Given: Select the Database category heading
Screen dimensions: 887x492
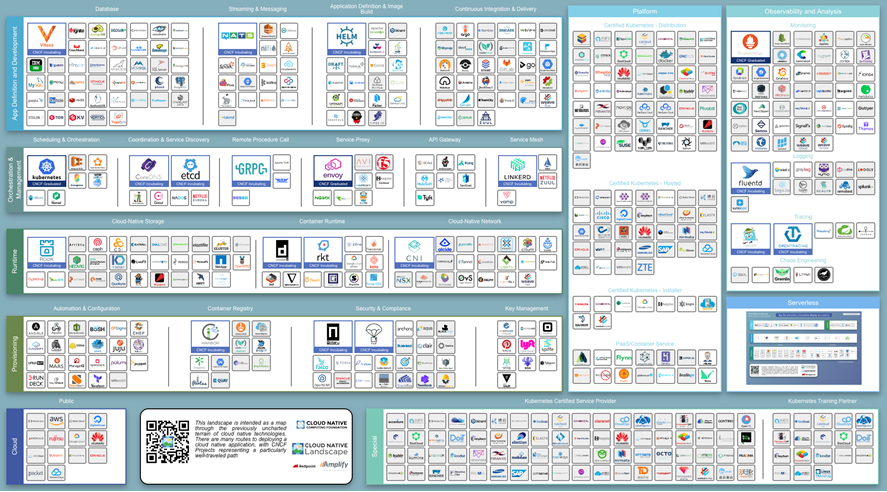Looking at the screenshot, I should point(107,9).
